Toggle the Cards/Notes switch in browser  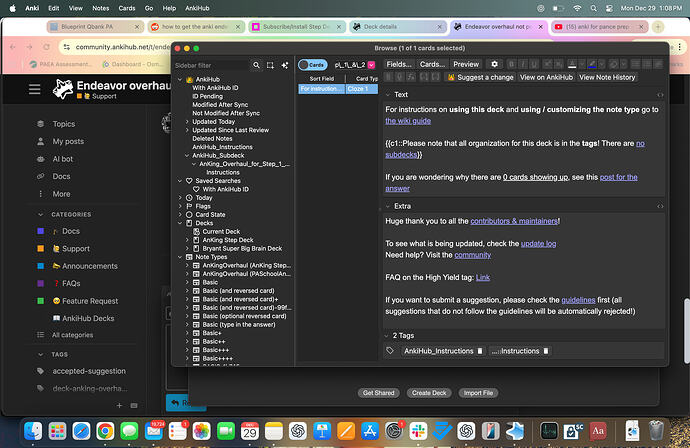click(x=312, y=65)
